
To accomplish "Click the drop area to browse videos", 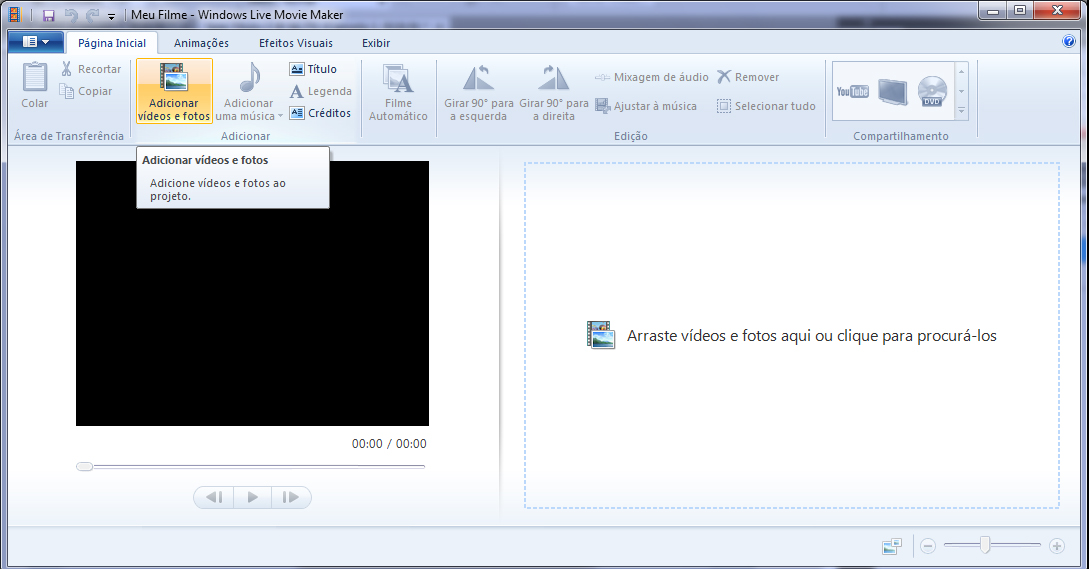I will (791, 336).
